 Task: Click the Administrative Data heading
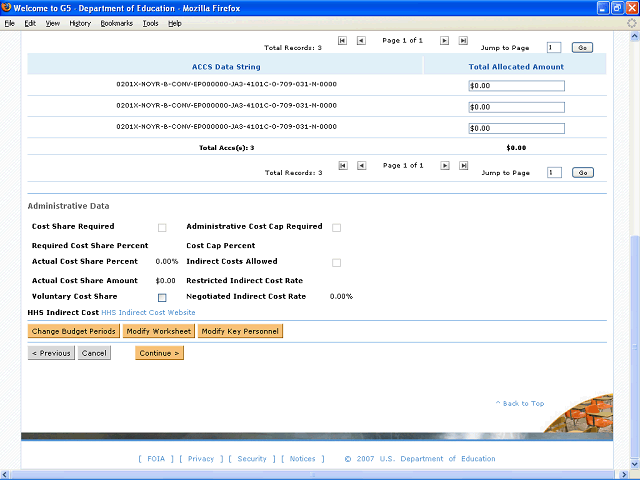pyautogui.click(x=69, y=206)
